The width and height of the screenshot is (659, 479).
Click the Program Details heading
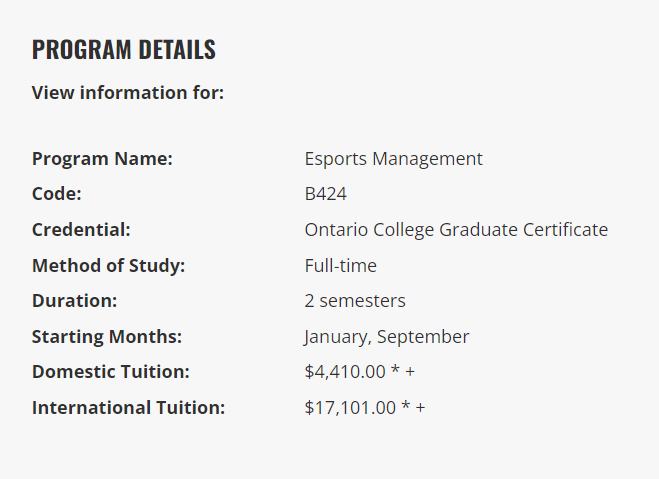123,49
